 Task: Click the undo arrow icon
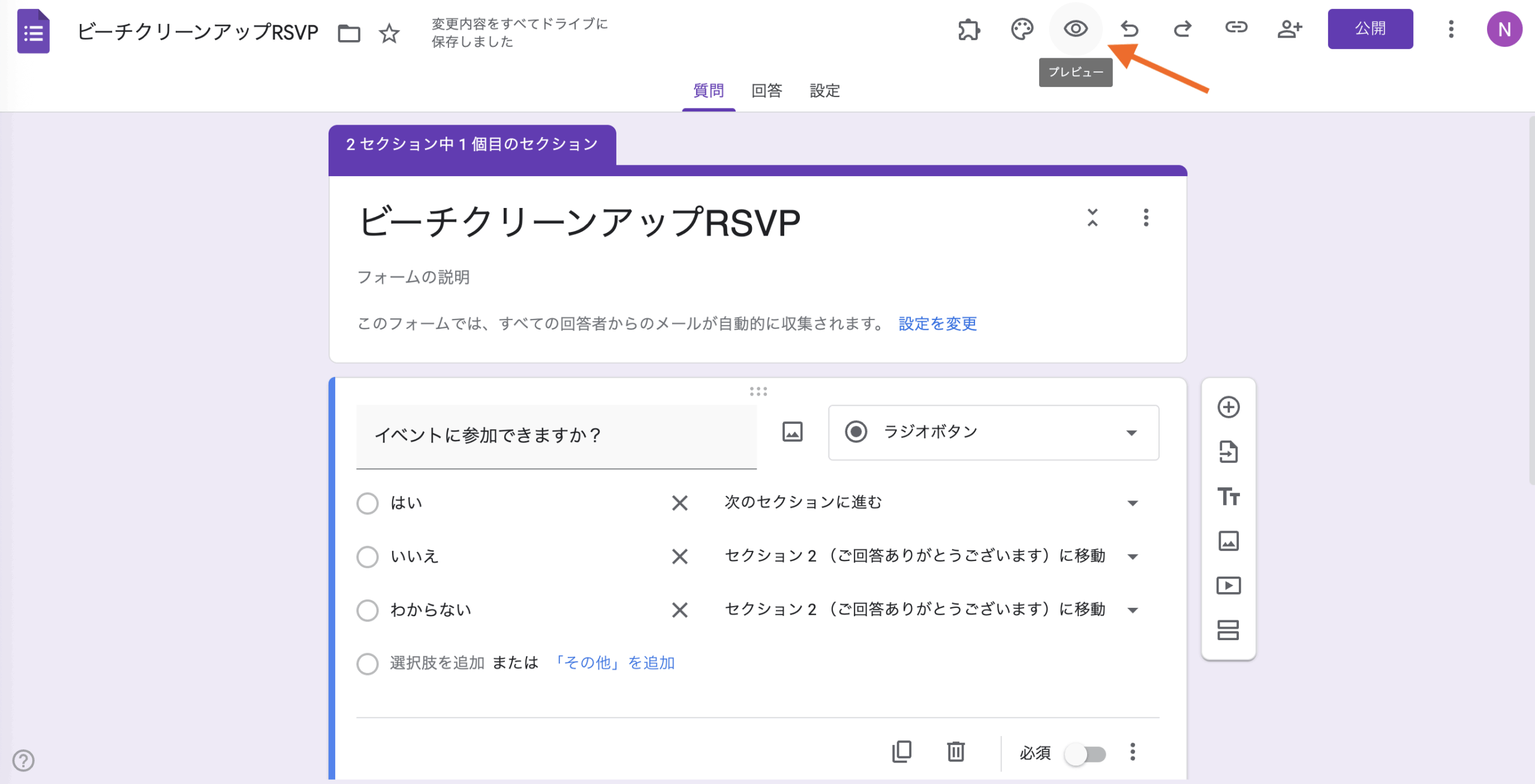[x=1130, y=29]
